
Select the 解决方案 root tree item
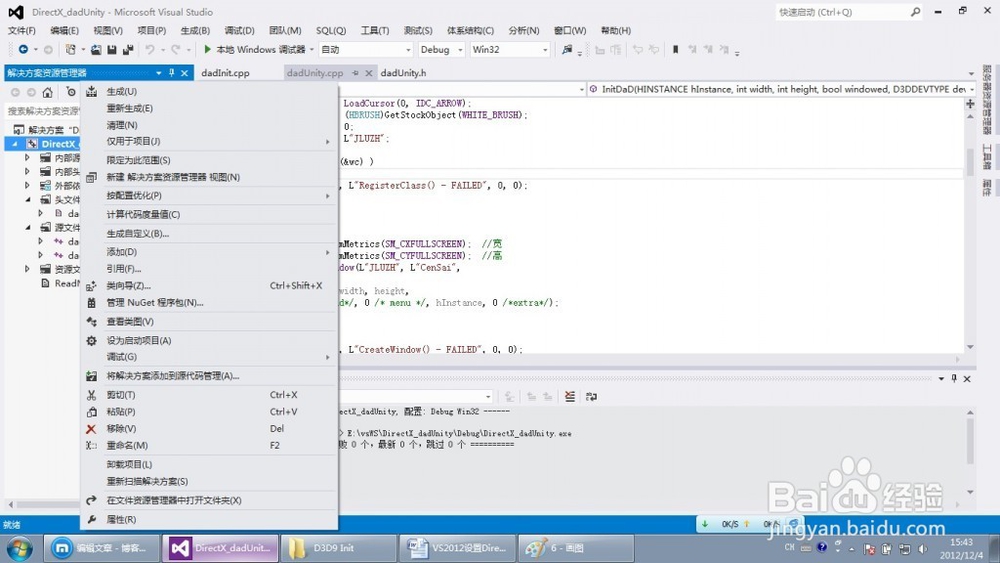click(x=46, y=130)
